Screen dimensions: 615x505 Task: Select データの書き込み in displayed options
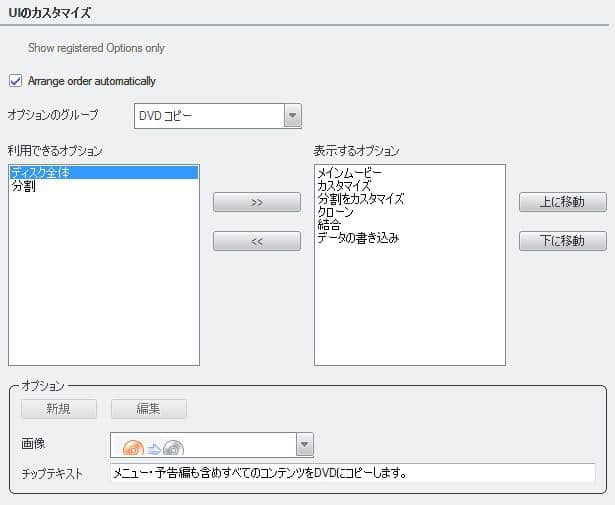click(x=358, y=238)
